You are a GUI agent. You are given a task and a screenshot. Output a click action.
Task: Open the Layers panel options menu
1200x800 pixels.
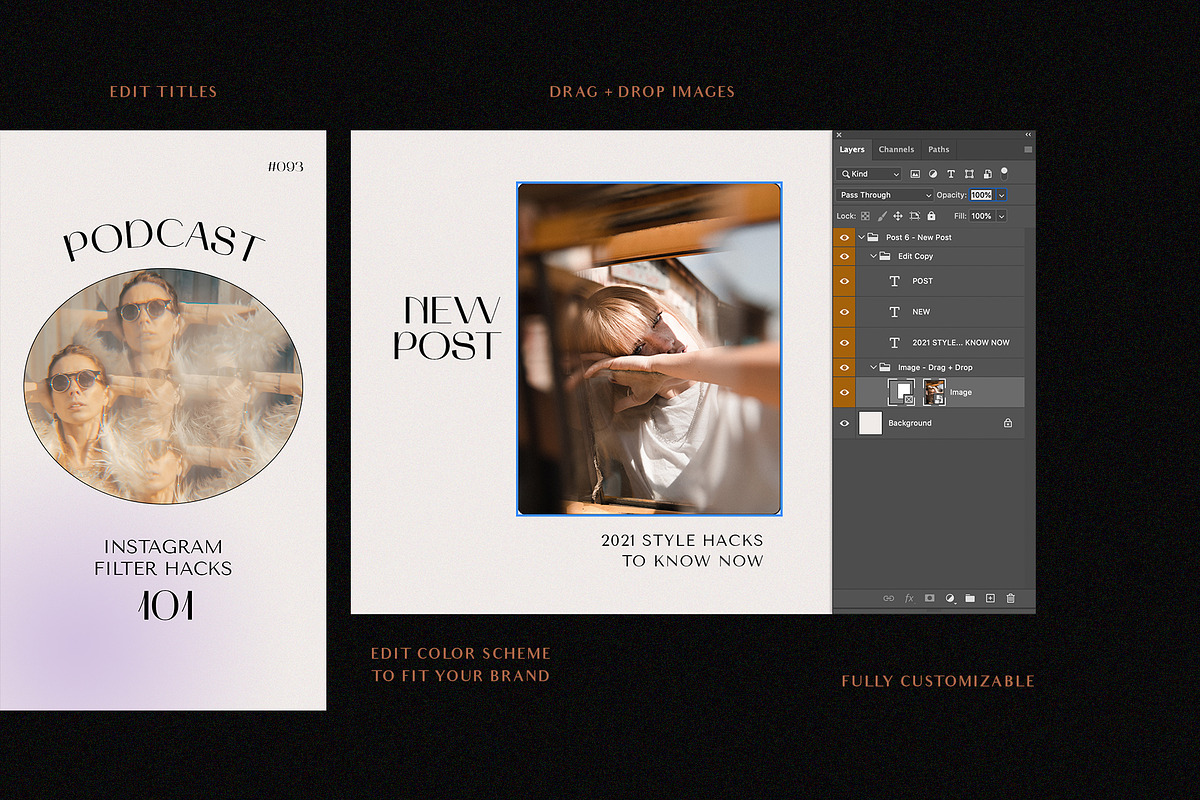1028,149
